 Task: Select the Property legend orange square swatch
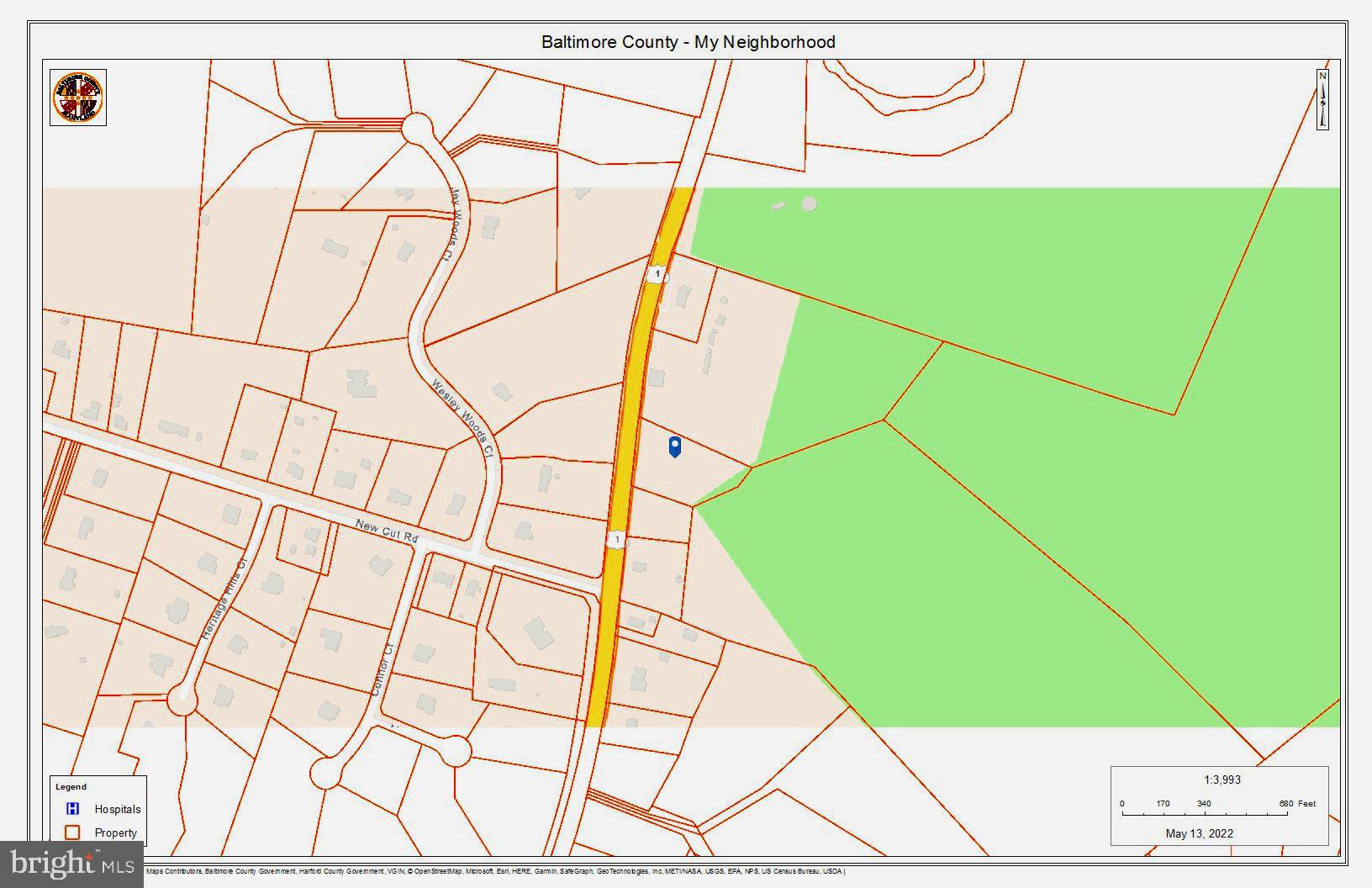pyautogui.click(x=73, y=832)
